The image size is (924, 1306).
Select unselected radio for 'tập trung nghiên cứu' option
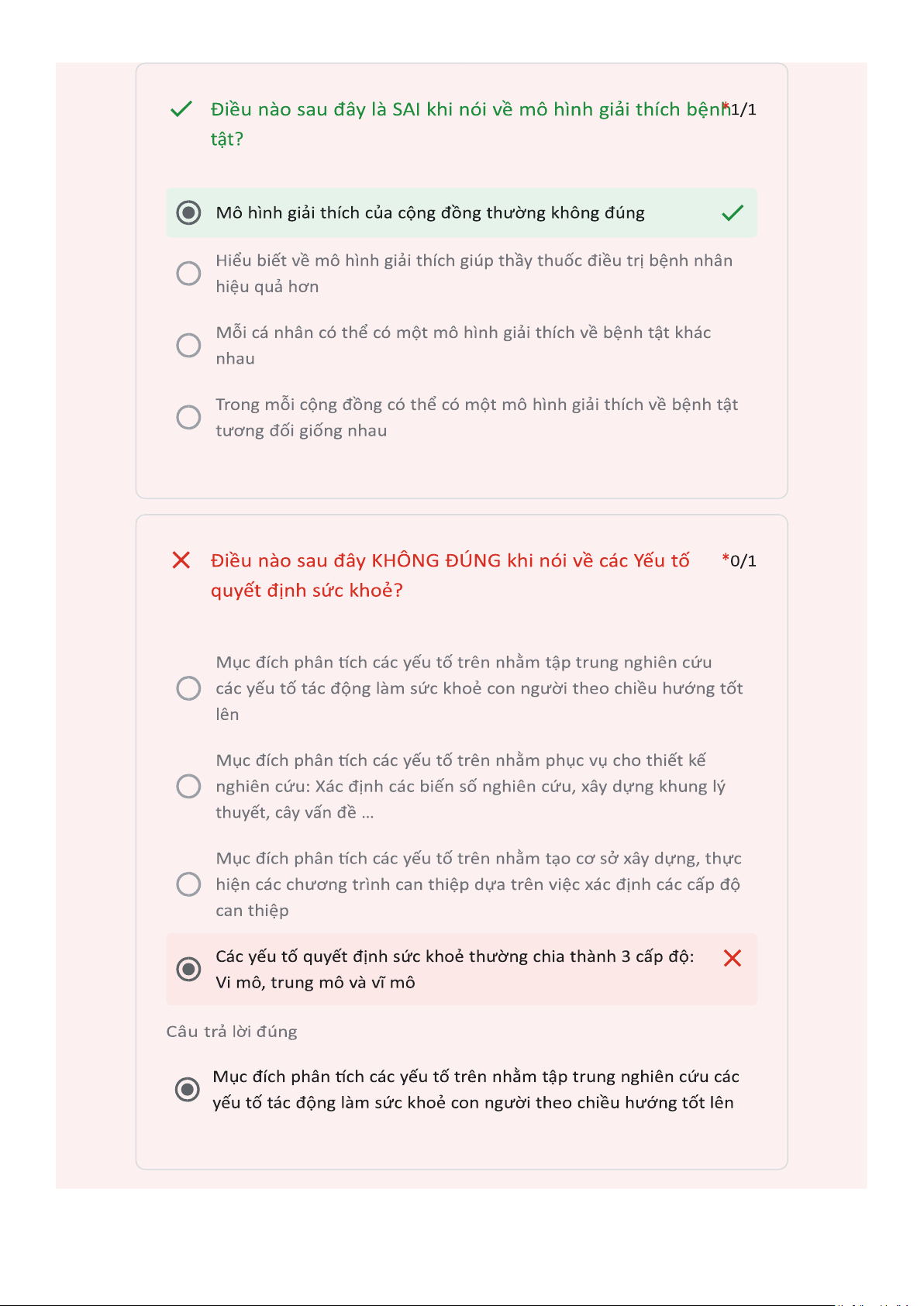tap(188, 688)
